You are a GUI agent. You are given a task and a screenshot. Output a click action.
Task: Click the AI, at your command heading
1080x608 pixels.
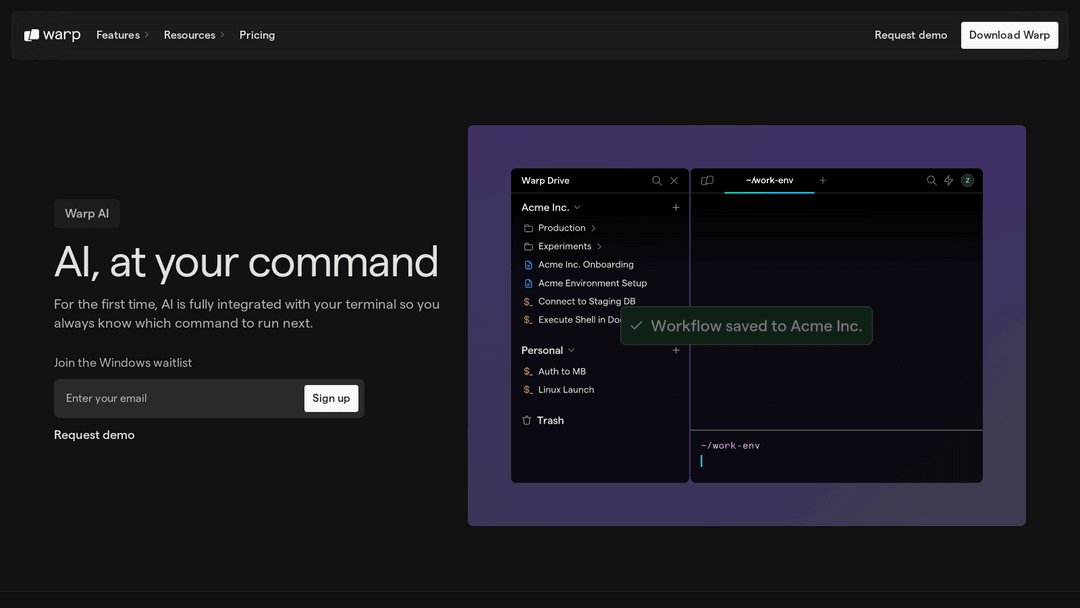[246, 262]
